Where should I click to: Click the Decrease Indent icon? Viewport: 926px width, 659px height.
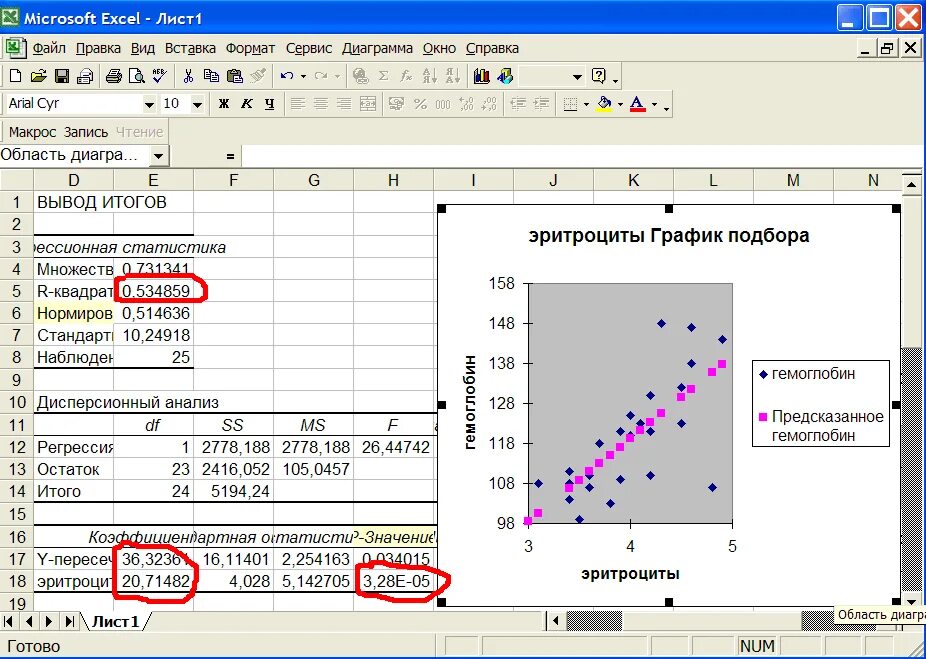[518, 105]
